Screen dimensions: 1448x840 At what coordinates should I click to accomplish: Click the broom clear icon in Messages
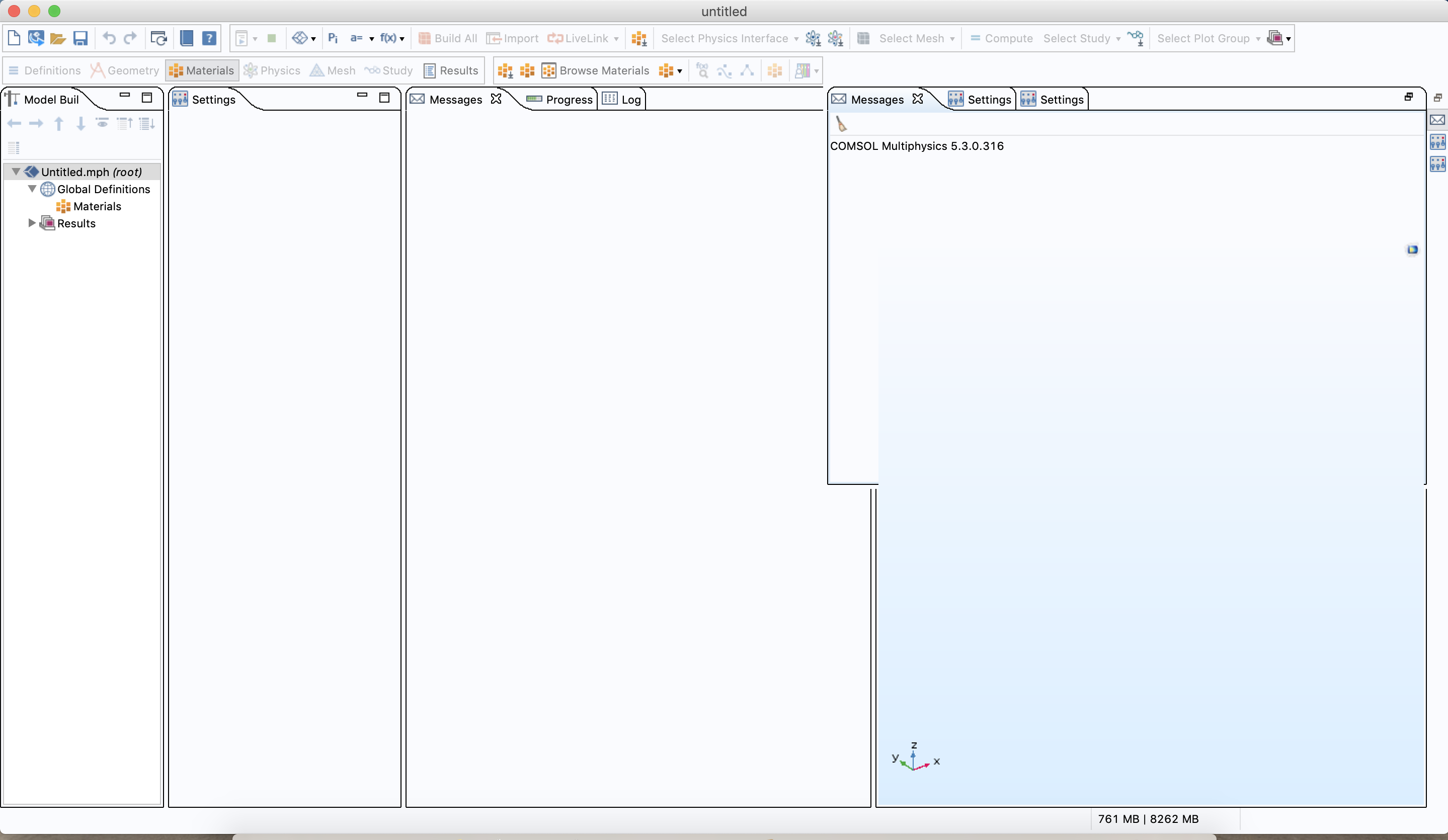point(841,124)
